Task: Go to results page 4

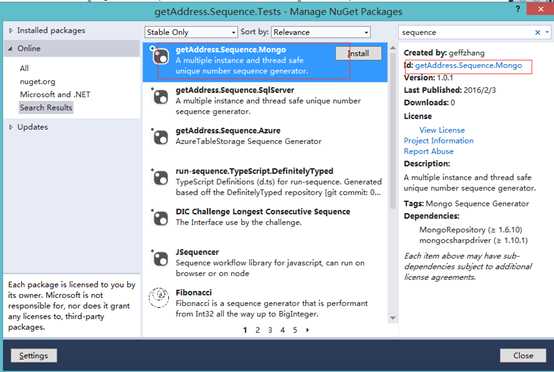Action: tap(282, 330)
